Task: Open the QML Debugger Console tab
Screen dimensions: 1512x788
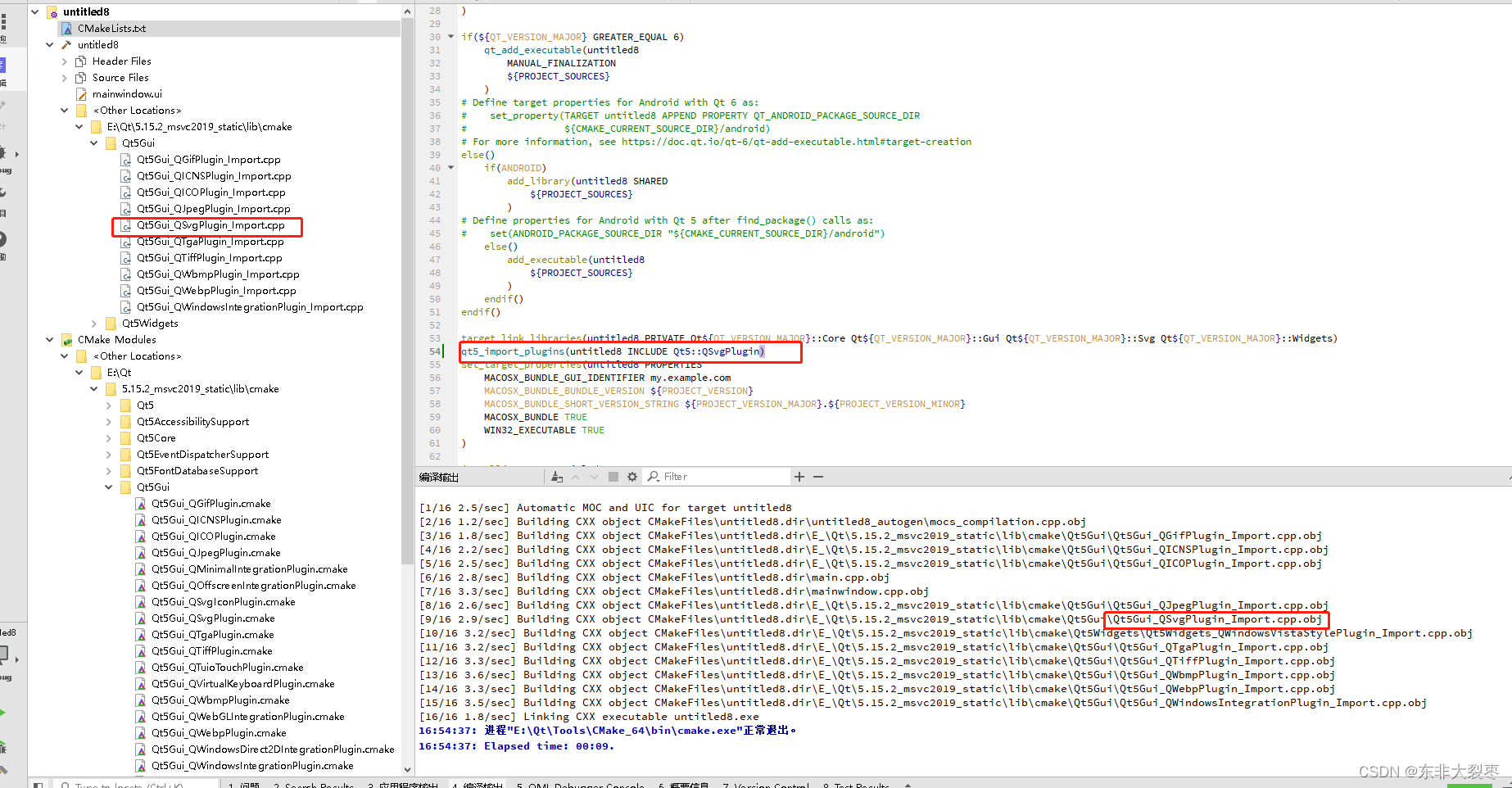Action: pyautogui.click(x=581, y=783)
